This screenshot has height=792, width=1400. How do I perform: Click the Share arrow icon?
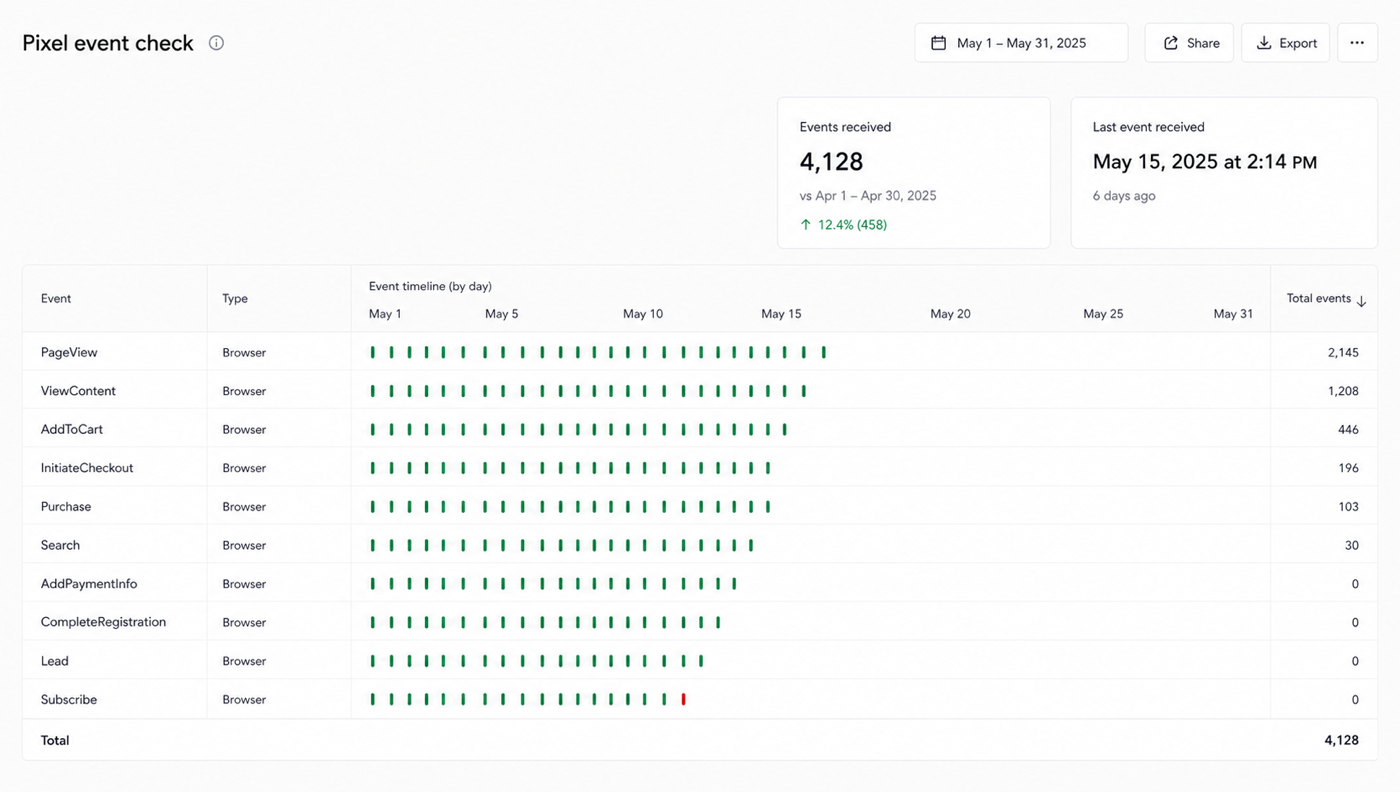pyautogui.click(x=1170, y=43)
